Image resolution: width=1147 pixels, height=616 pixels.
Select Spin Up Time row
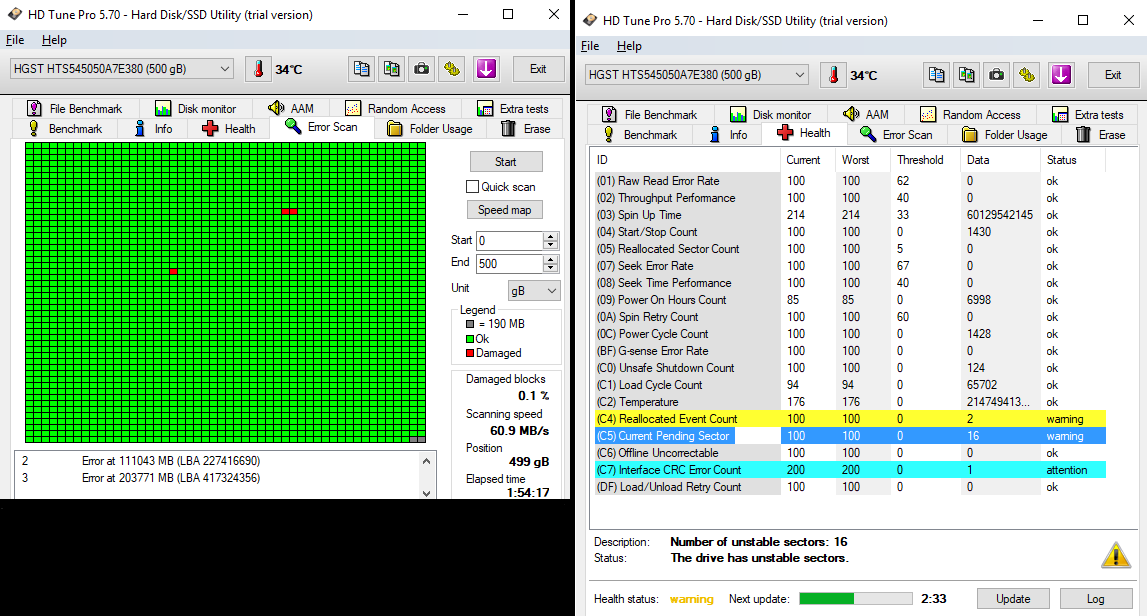click(x=849, y=215)
